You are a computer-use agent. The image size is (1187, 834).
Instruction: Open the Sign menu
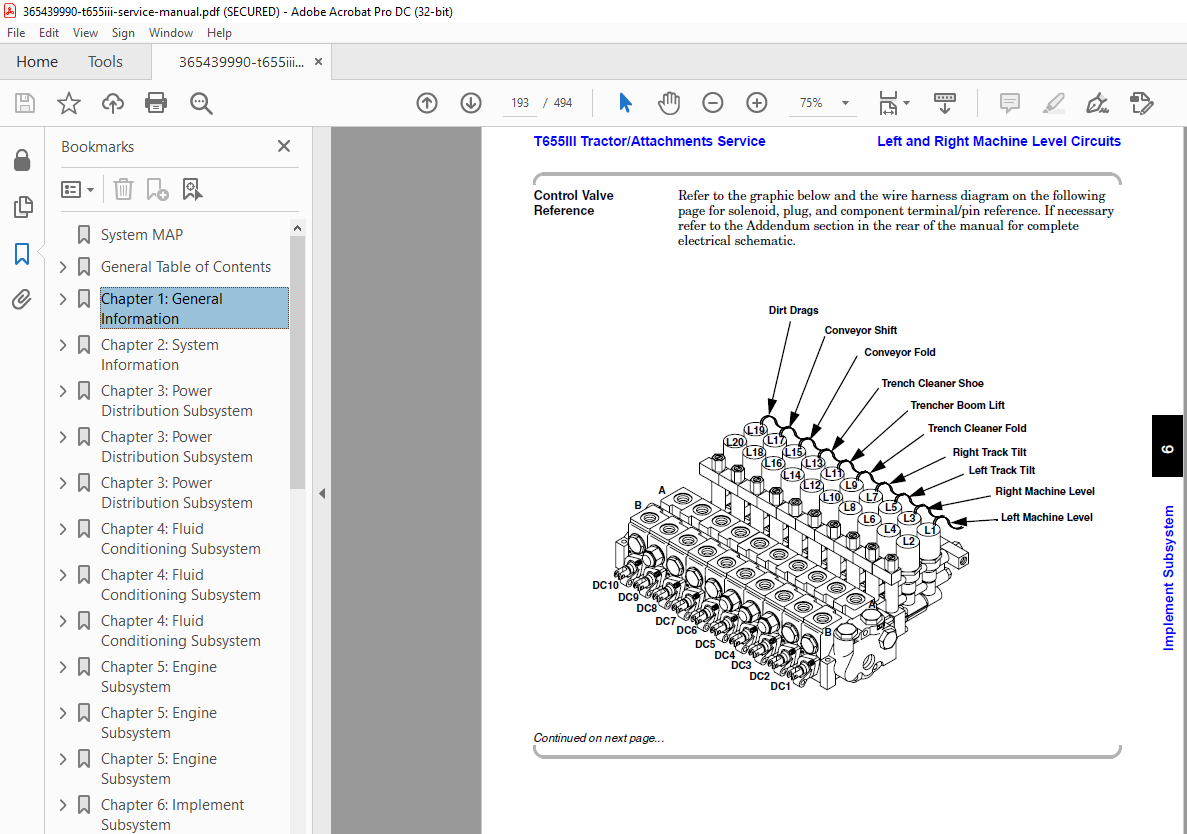[123, 33]
